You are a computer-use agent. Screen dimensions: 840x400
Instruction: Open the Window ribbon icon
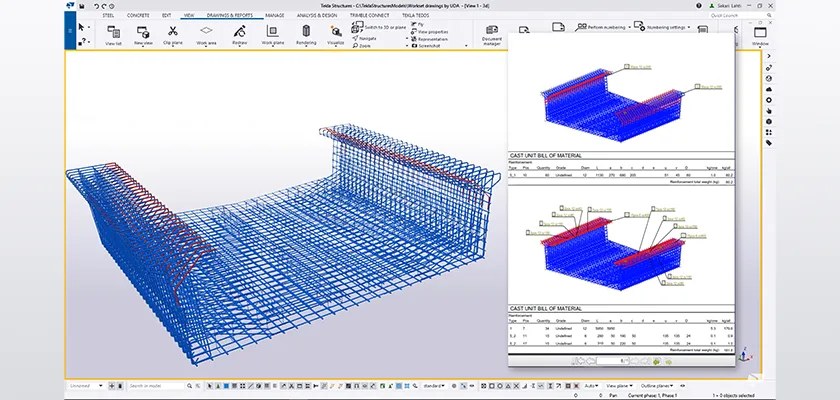[x=760, y=36]
